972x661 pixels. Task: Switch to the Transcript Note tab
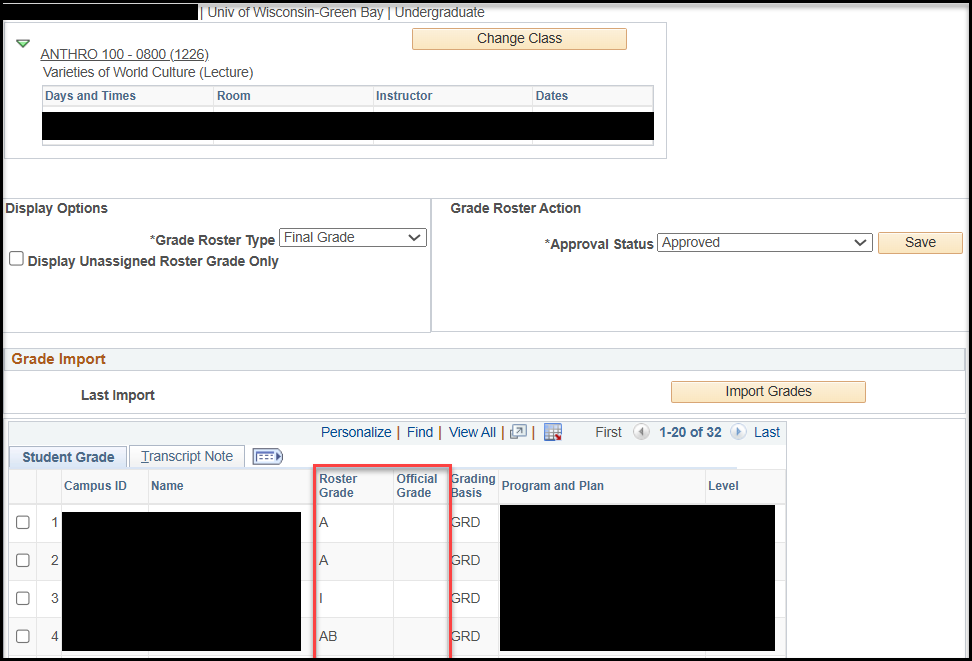[187, 456]
